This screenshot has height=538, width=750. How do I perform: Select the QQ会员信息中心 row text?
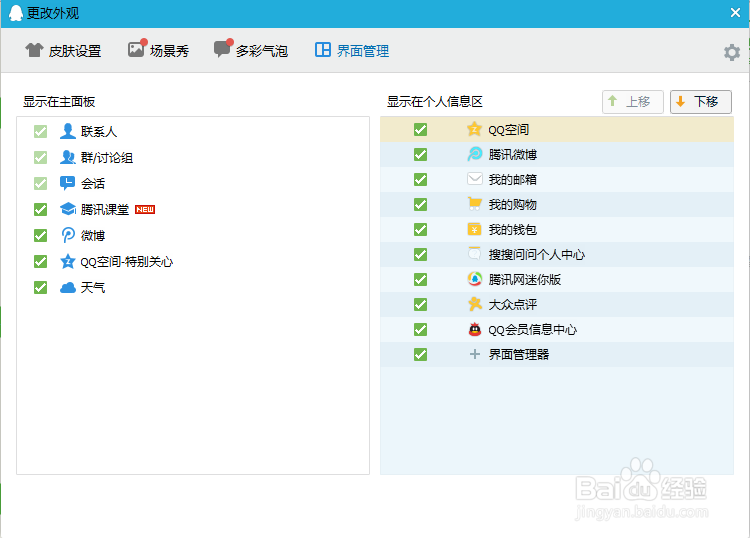[x=532, y=329]
